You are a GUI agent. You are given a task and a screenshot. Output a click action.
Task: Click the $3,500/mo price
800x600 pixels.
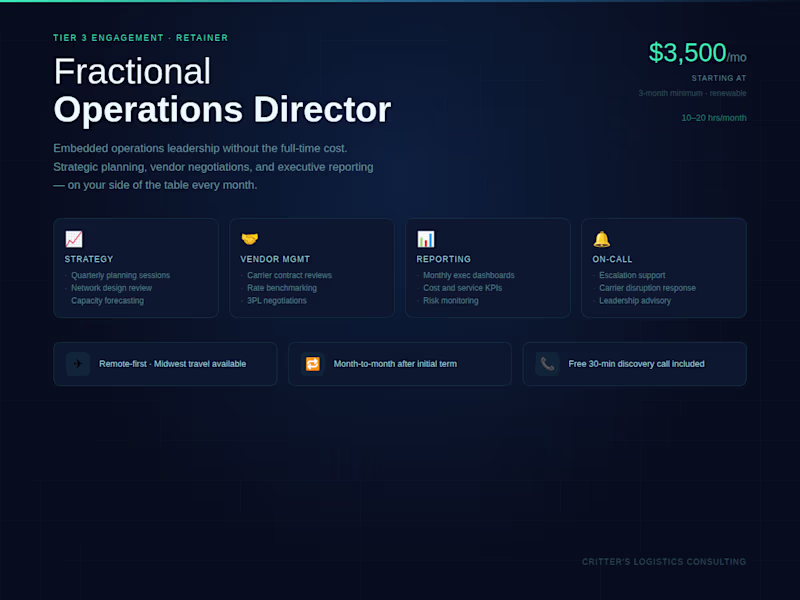coord(697,53)
